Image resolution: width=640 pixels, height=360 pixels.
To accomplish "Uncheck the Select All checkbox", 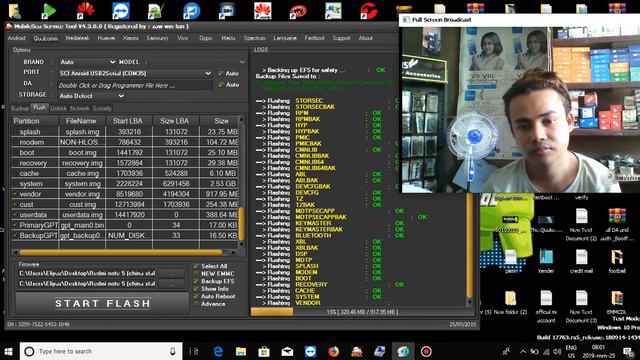I will (196, 266).
